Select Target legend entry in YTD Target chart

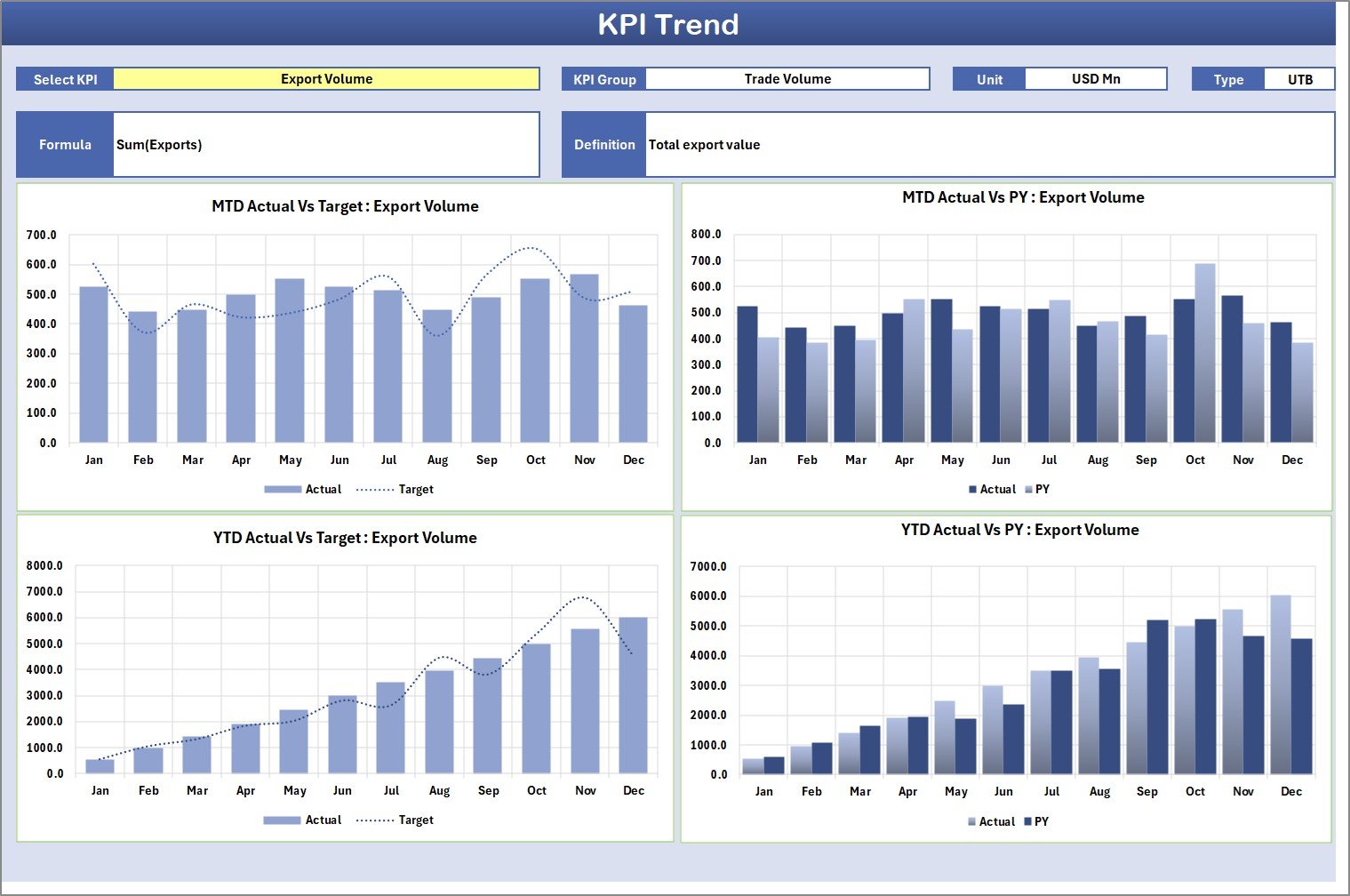395,820
